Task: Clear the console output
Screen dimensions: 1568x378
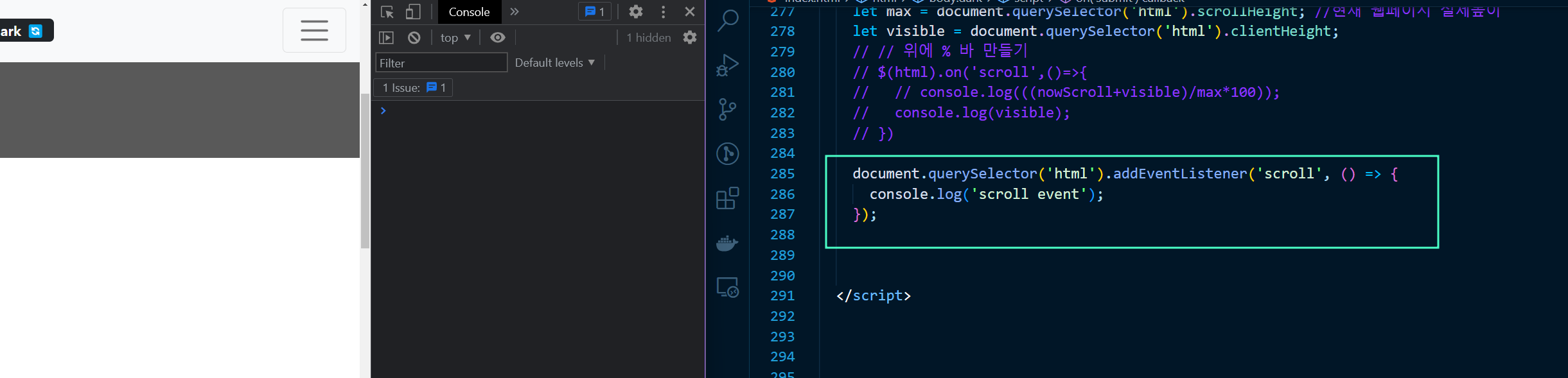Action: (x=414, y=38)
